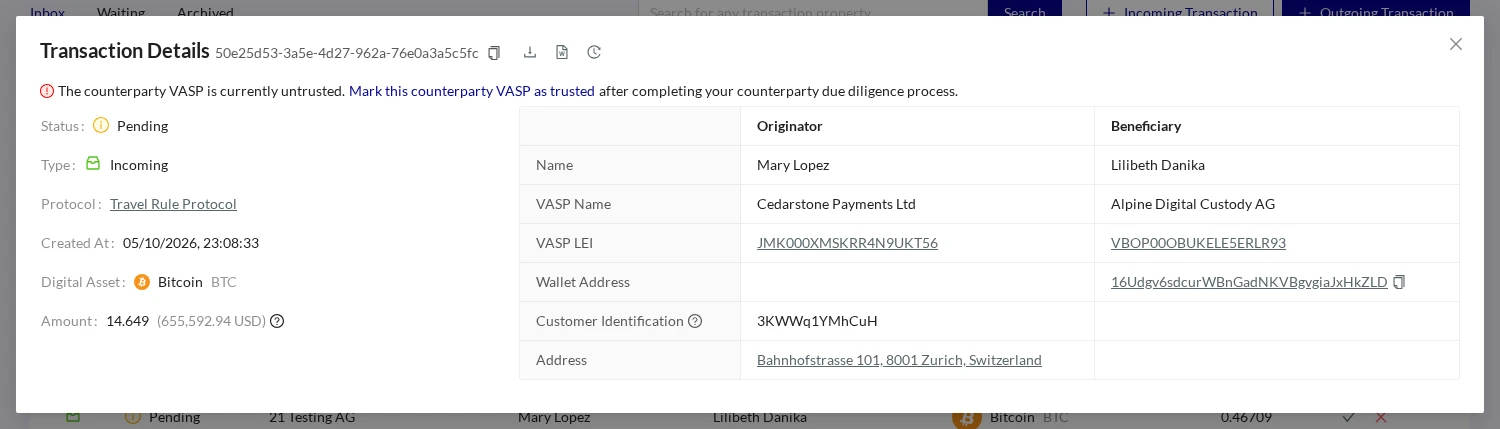Mark this counterparty VASP as trusted
Screen dimensions: 1500x429
click(472, 91)
